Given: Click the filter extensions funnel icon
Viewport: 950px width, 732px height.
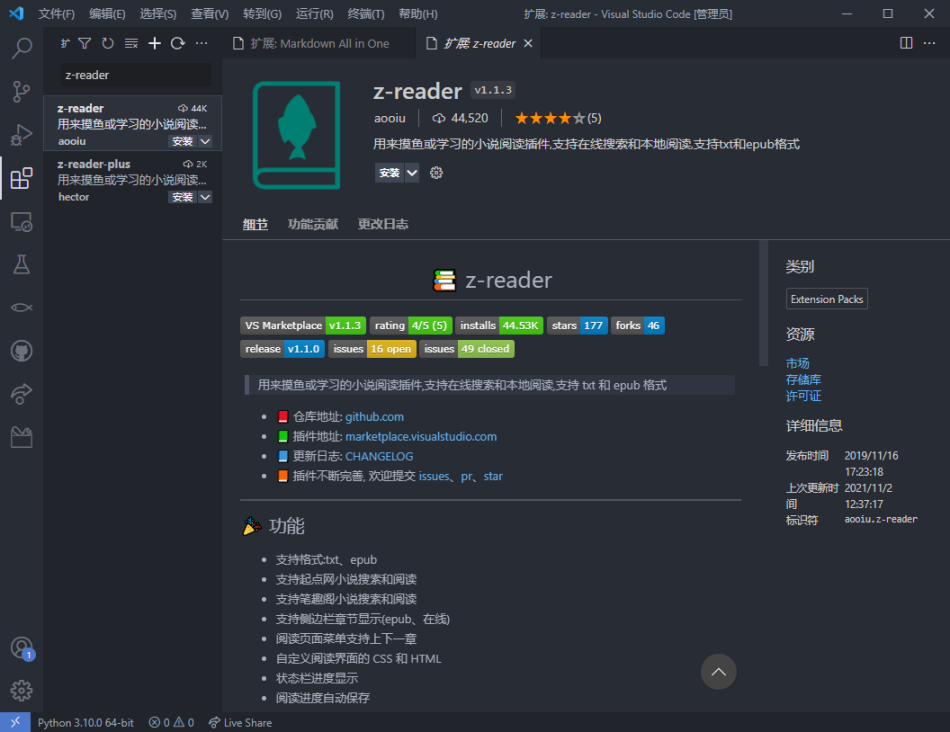Looking at the screenshot, I should coord(85,43).
